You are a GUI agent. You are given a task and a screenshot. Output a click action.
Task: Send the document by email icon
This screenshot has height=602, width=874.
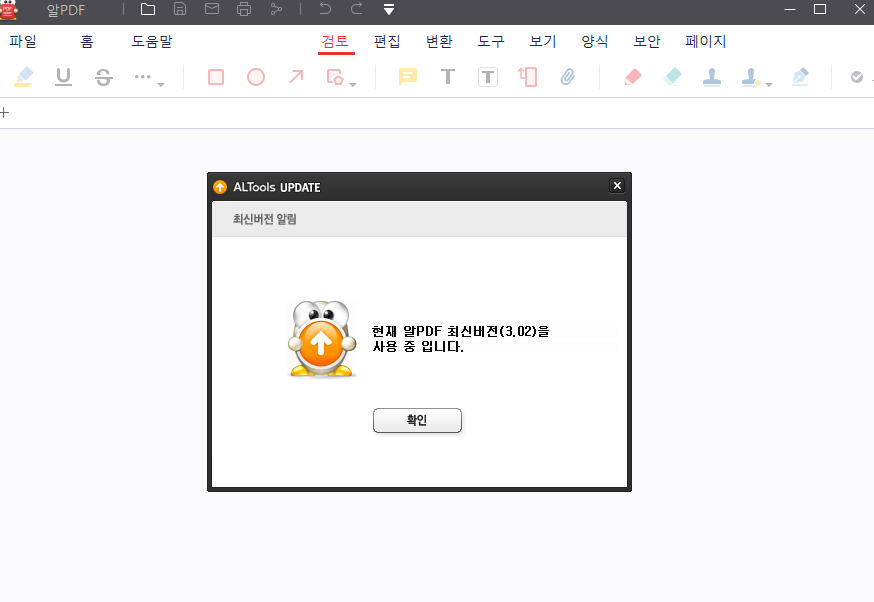click(212, 9)
